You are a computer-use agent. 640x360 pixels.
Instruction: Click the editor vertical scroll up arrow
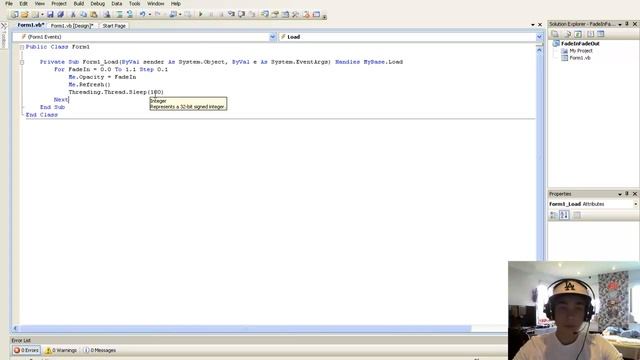tap(539, 50)
